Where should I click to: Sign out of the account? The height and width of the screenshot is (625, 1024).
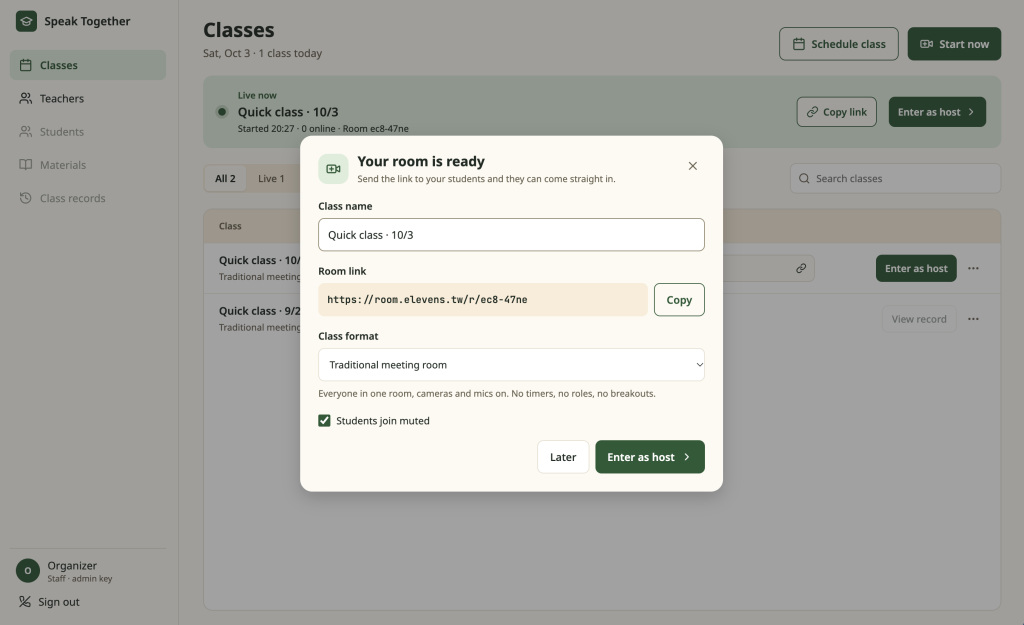click(x=50, y=602)
